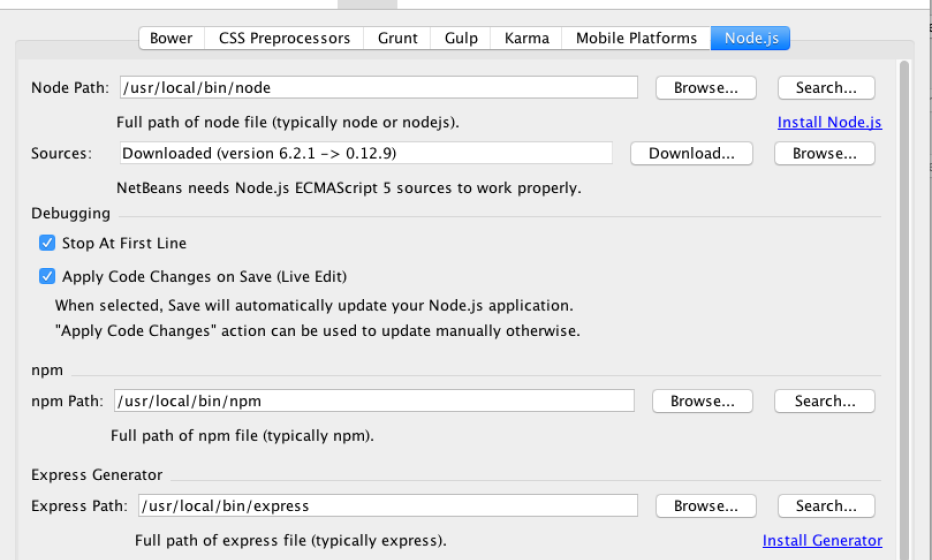The width and height of the screenshot is (932, 560).
Task: Browse for the Express Path file
Action: click(706, 506)
